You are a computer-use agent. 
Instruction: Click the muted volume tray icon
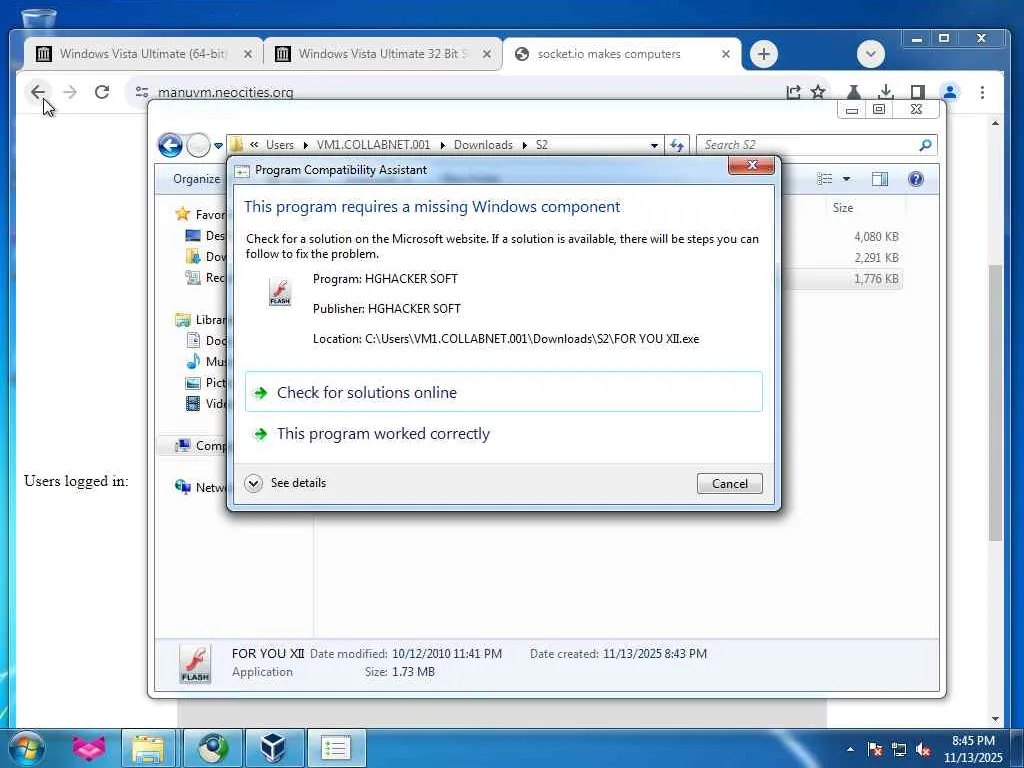923,749
